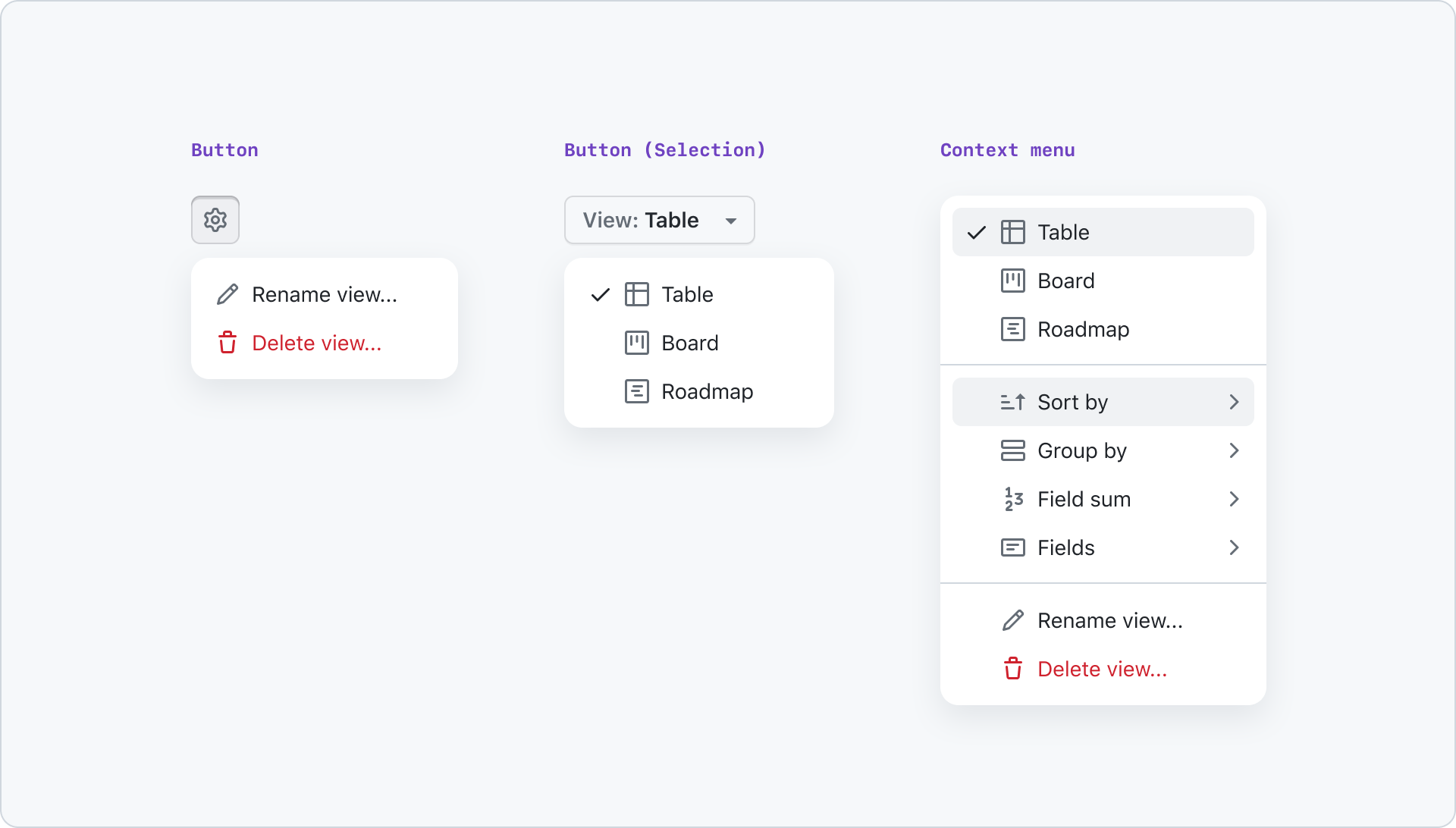Click the Sort by icon in context menu
The width and height of the screenshot is (1456, 828).
click(1012, 401)
